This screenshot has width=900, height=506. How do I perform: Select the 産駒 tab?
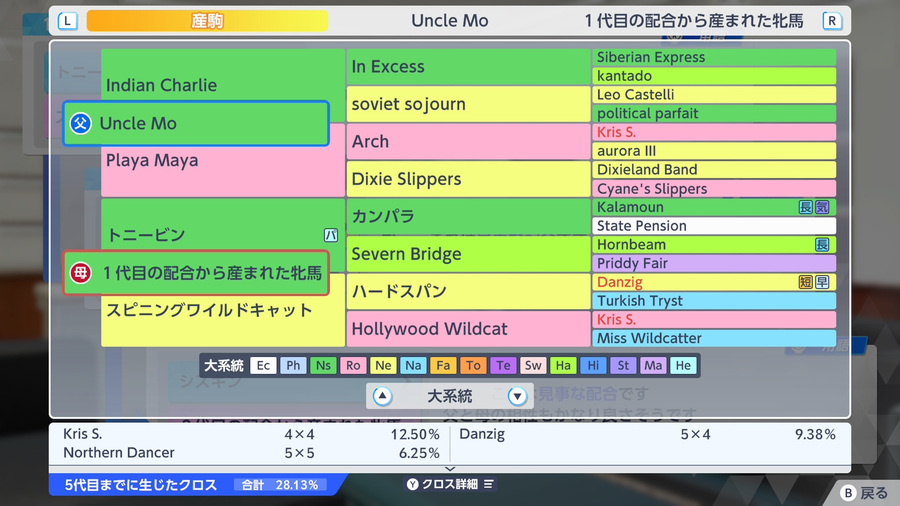[207, 21]
